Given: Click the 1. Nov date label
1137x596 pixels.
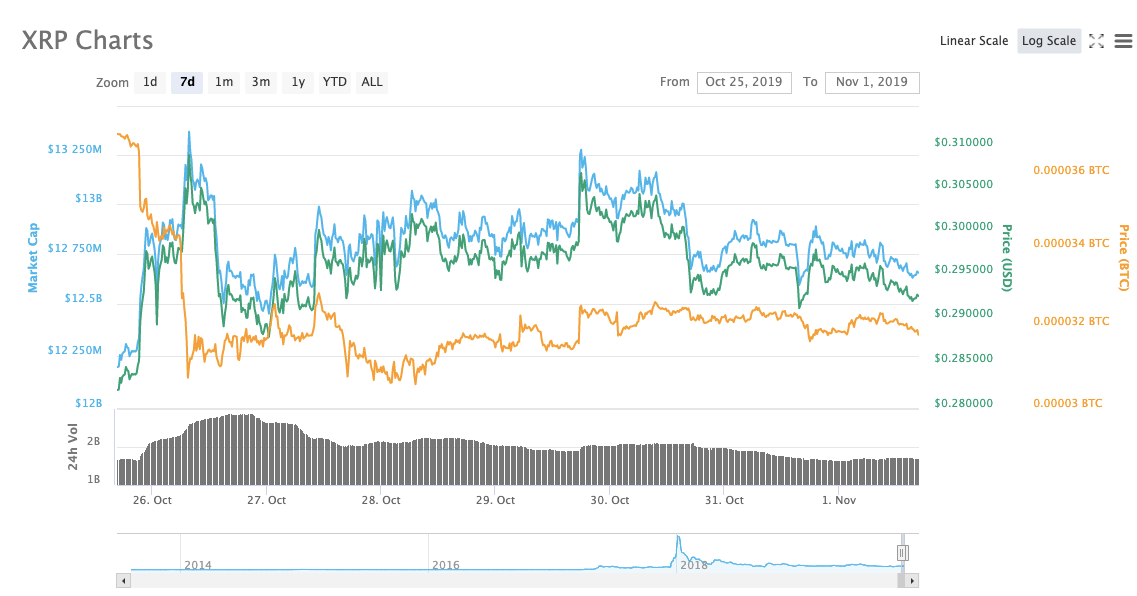Looking at the screenshot, I should point(839,500).
